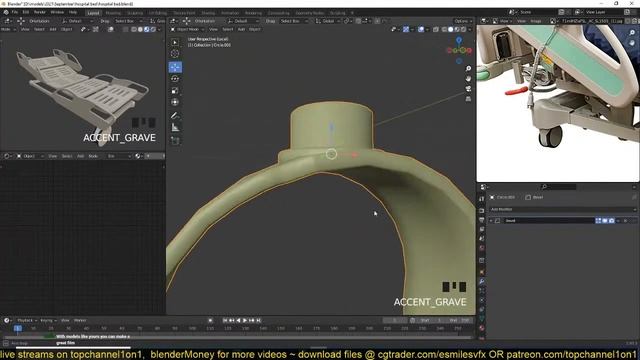Toggle overlays button in main viewport

[x=421, y=29]
